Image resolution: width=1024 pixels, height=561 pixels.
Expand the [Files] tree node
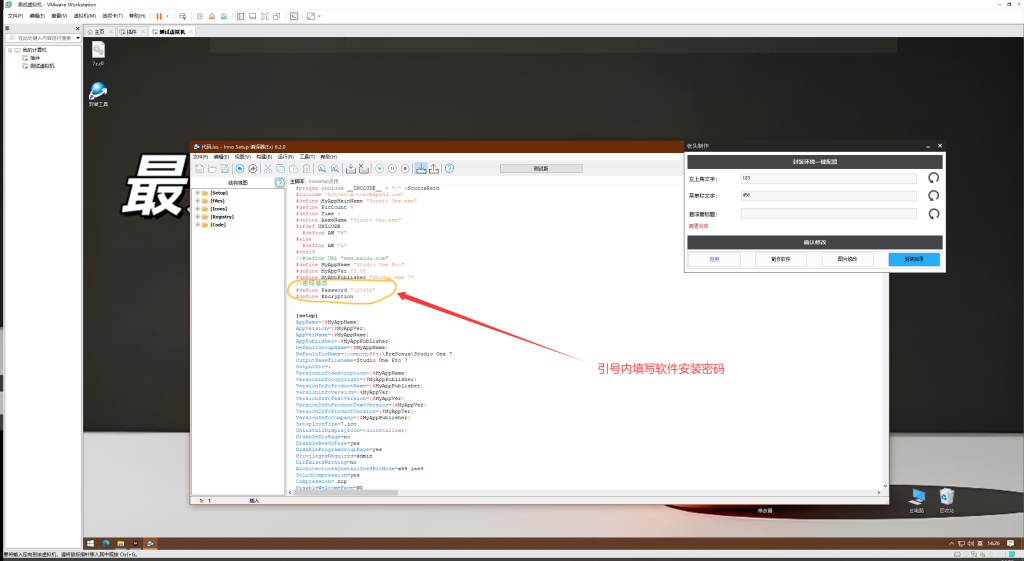[x=198, y=201]
